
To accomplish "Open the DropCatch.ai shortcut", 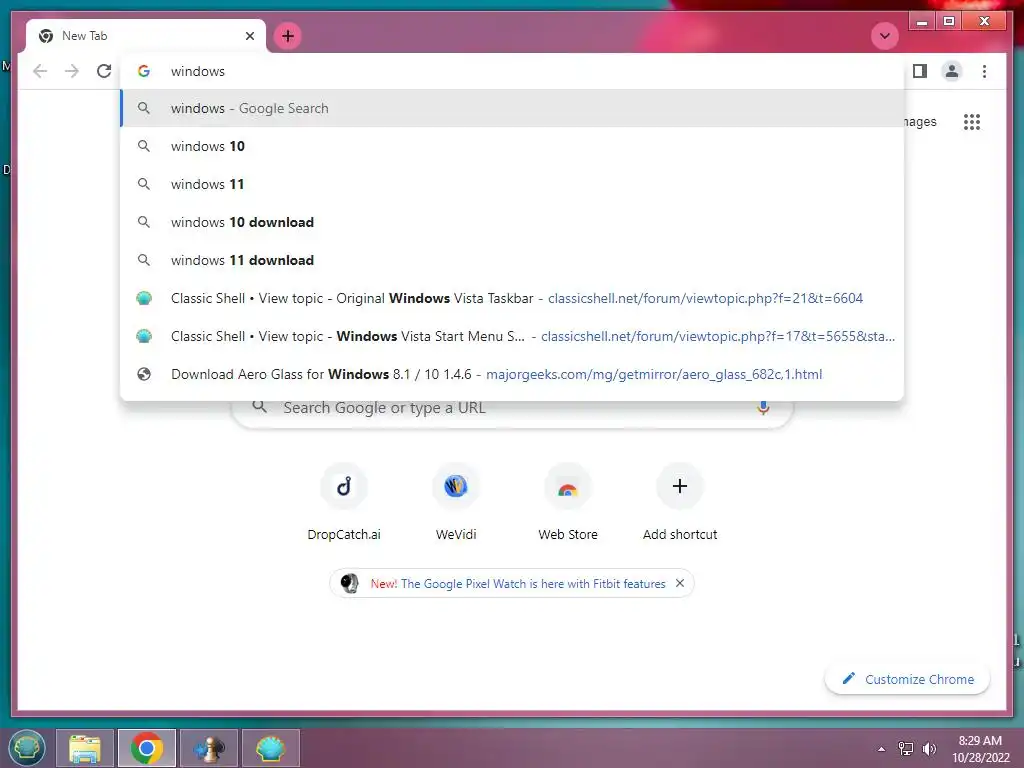I will [x=344, y=504].
